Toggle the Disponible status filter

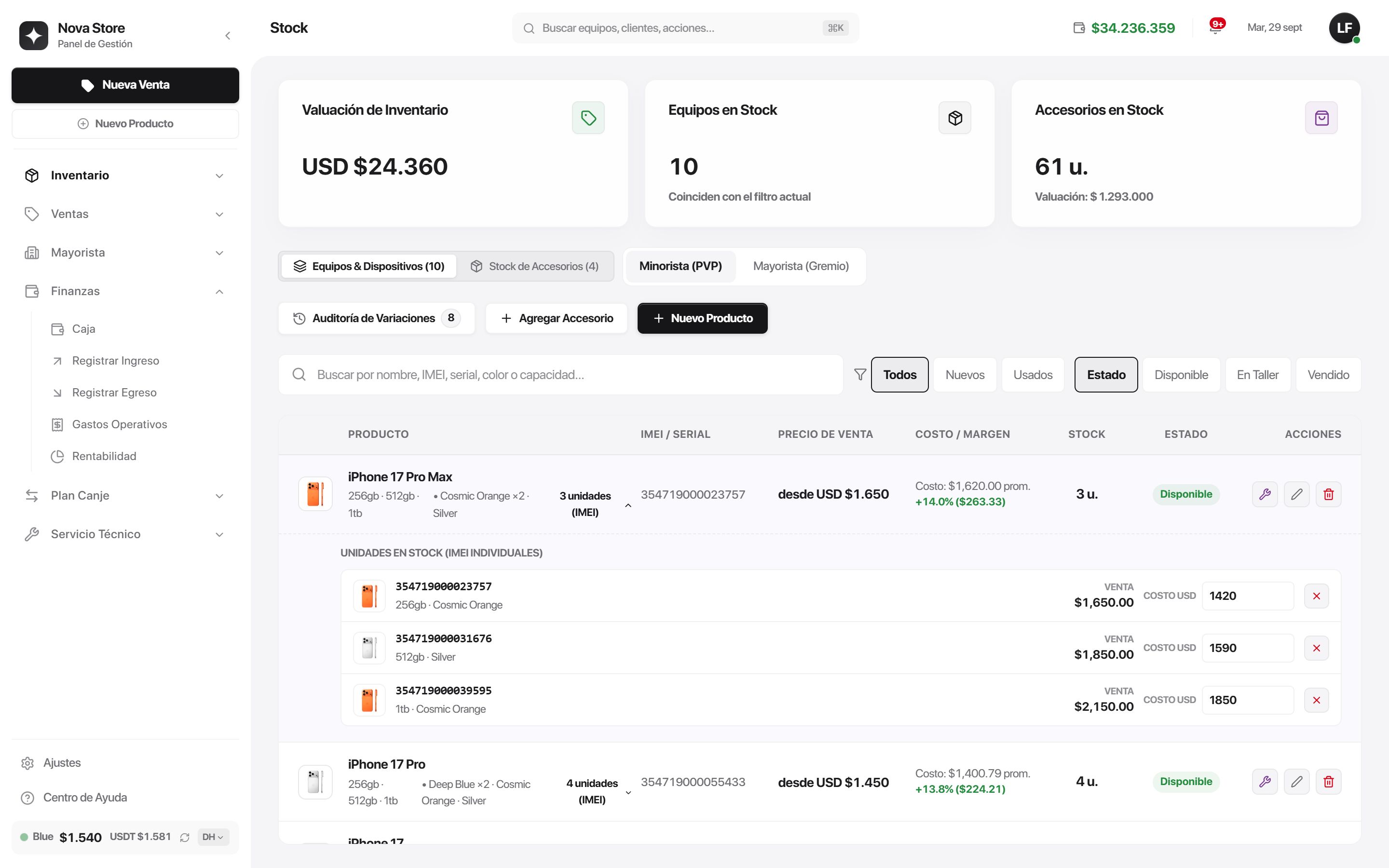click(1181, 375)
